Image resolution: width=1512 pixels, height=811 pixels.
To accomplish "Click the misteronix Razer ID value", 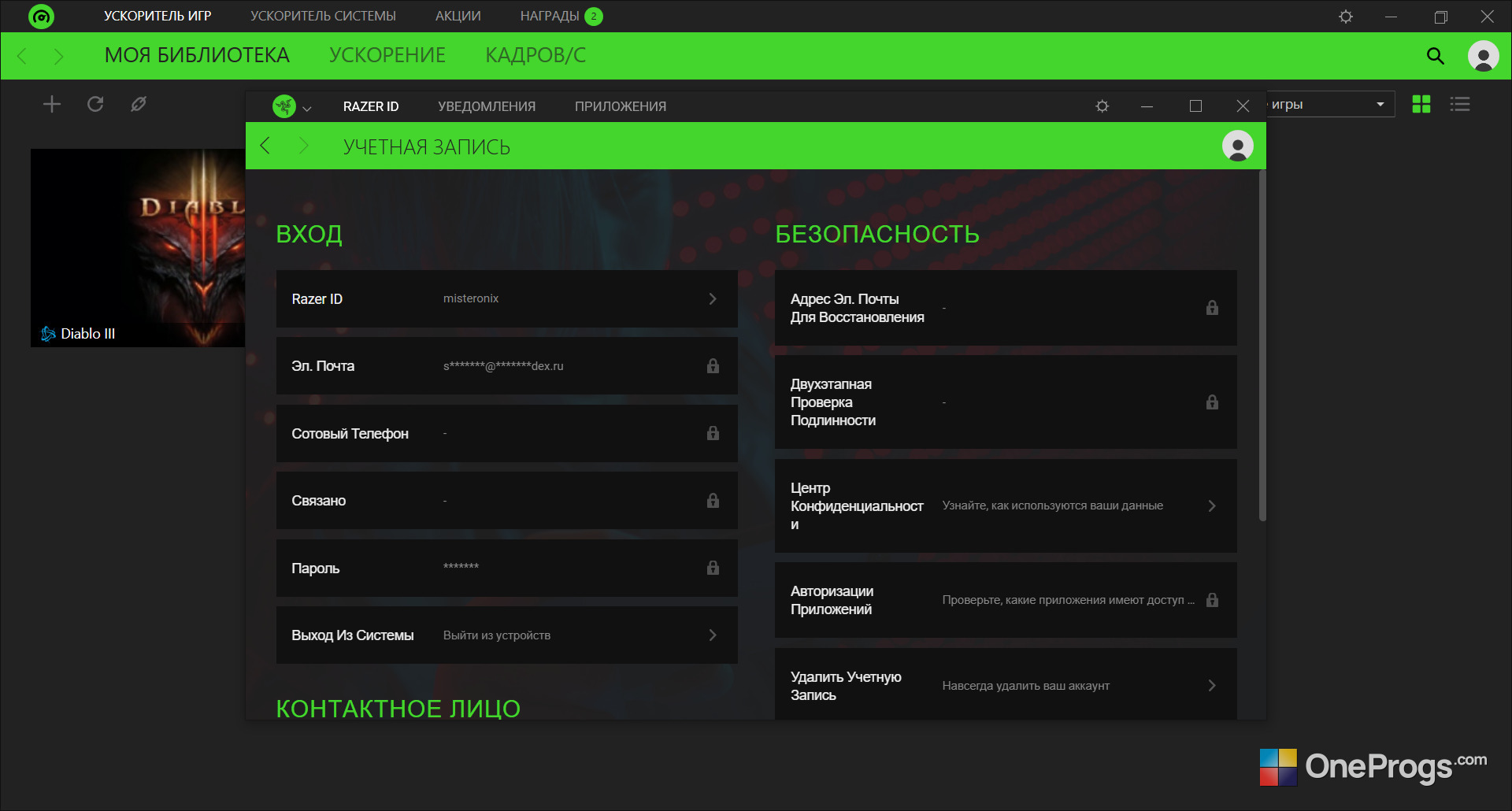I will [x=471, y=298].
